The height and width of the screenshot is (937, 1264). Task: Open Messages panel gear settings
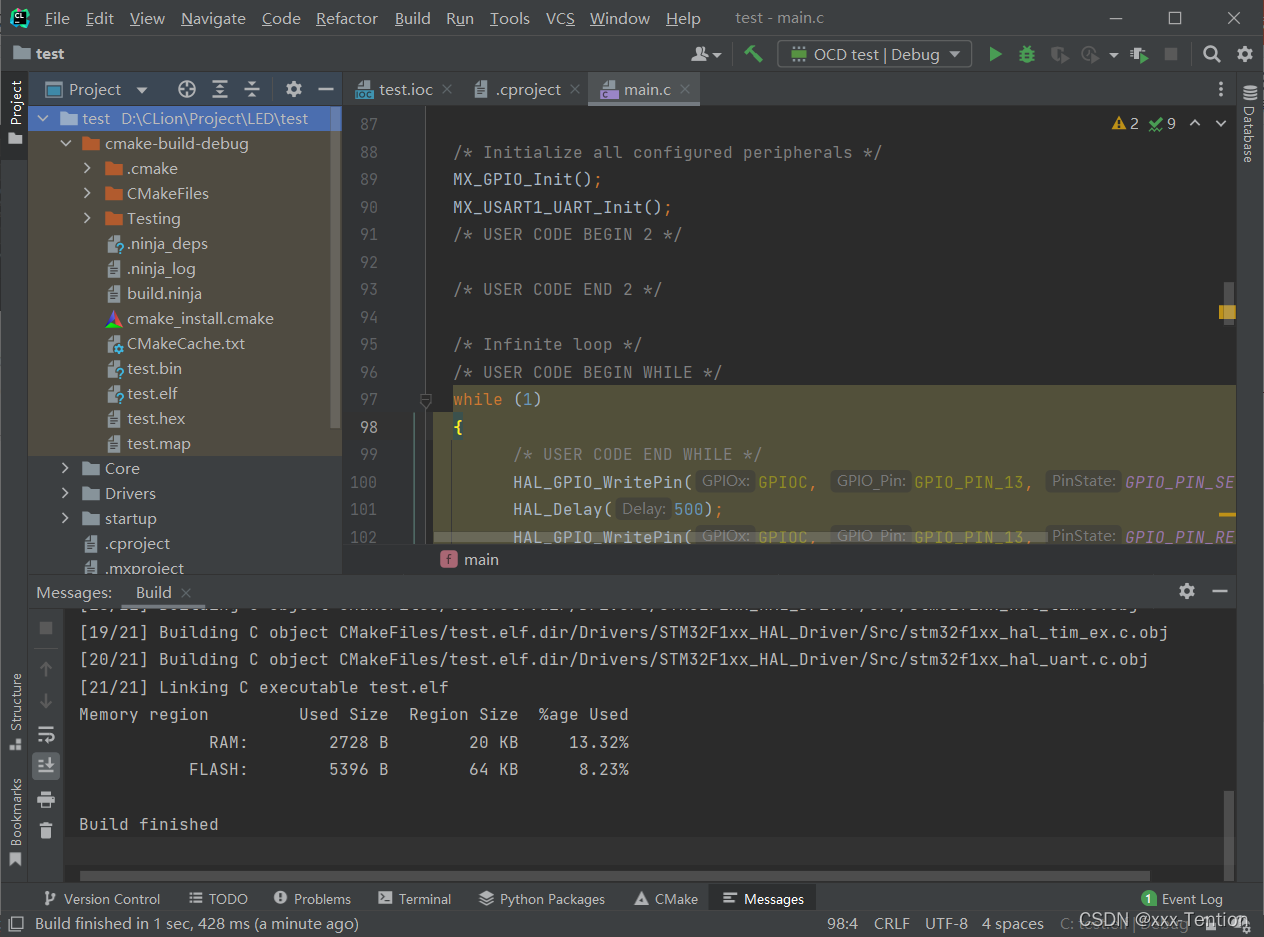tap(1187, 591)
